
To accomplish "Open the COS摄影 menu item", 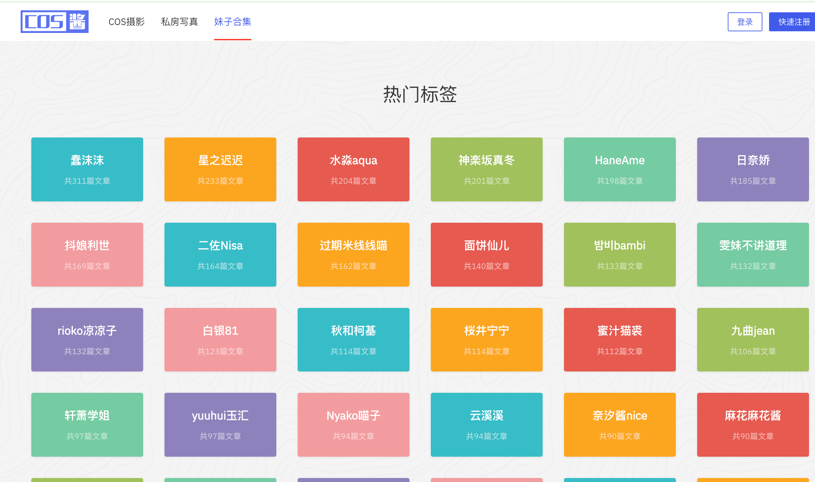I will tap(126, 22).
